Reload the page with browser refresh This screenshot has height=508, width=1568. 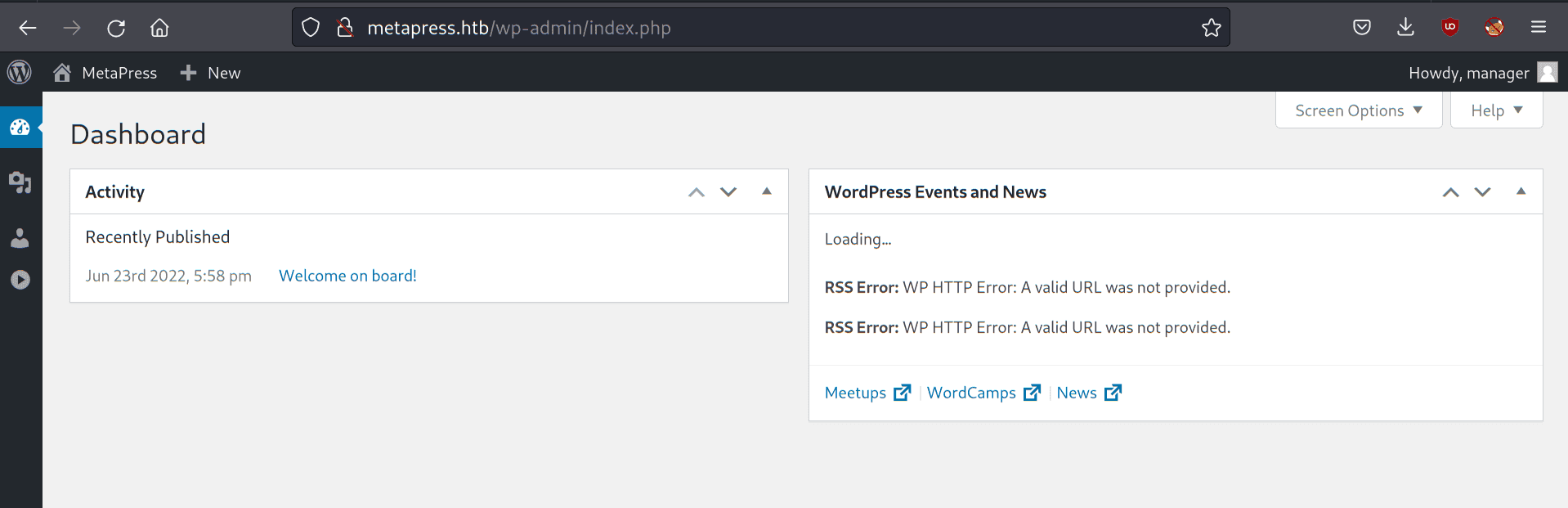pyautogui.click(x=116, y=28)
